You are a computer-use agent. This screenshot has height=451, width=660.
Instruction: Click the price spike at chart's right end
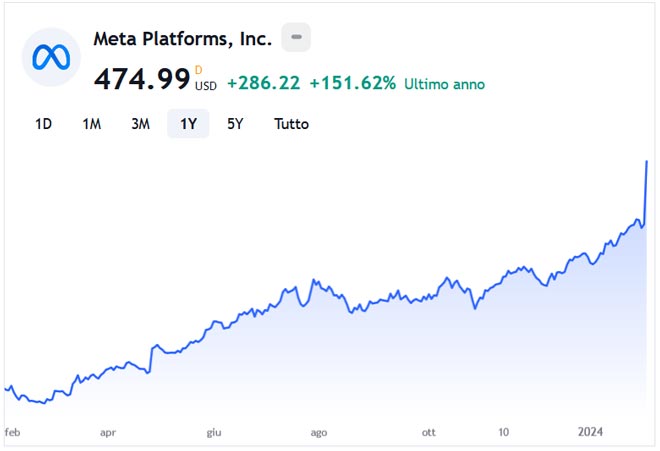click(x=647, y=163)
